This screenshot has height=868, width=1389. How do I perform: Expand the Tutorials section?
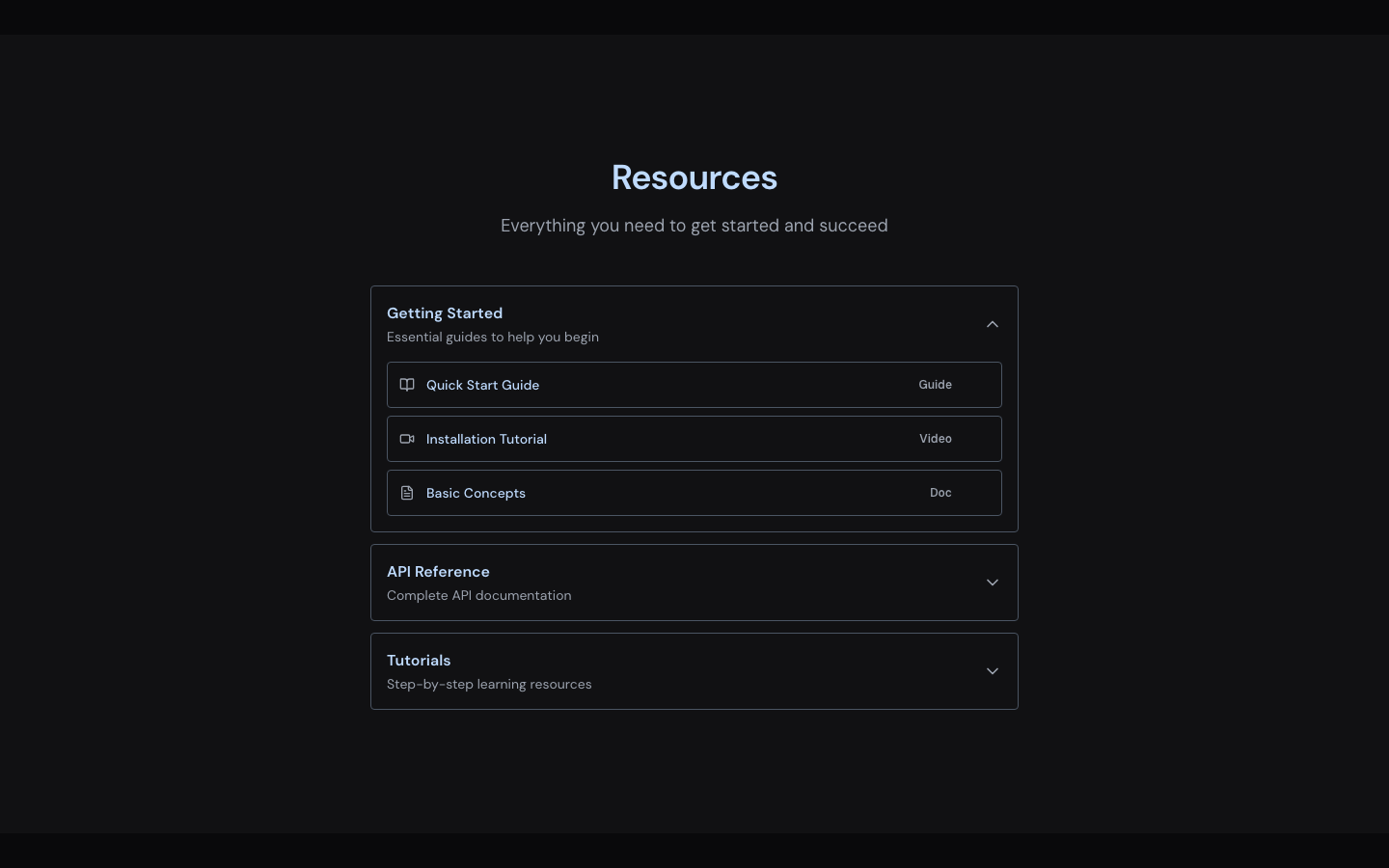[x=993, y=671]
